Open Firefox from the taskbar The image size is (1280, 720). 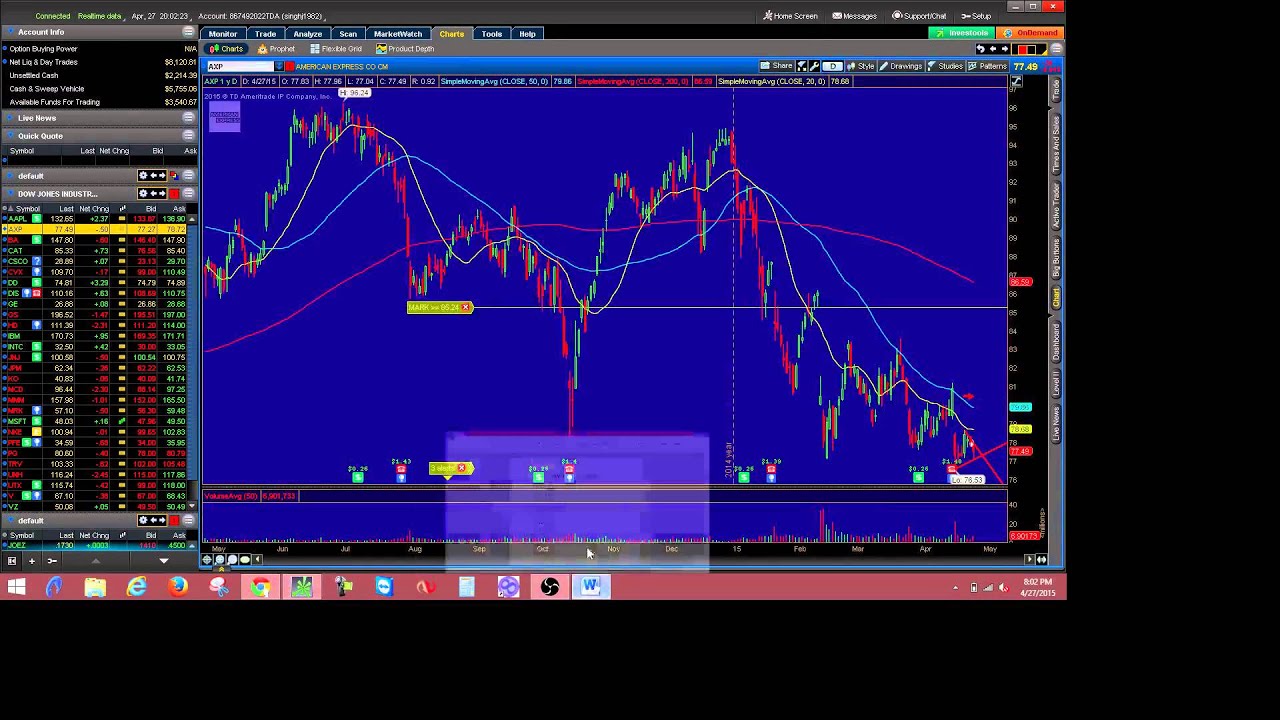tap(178, 587)
